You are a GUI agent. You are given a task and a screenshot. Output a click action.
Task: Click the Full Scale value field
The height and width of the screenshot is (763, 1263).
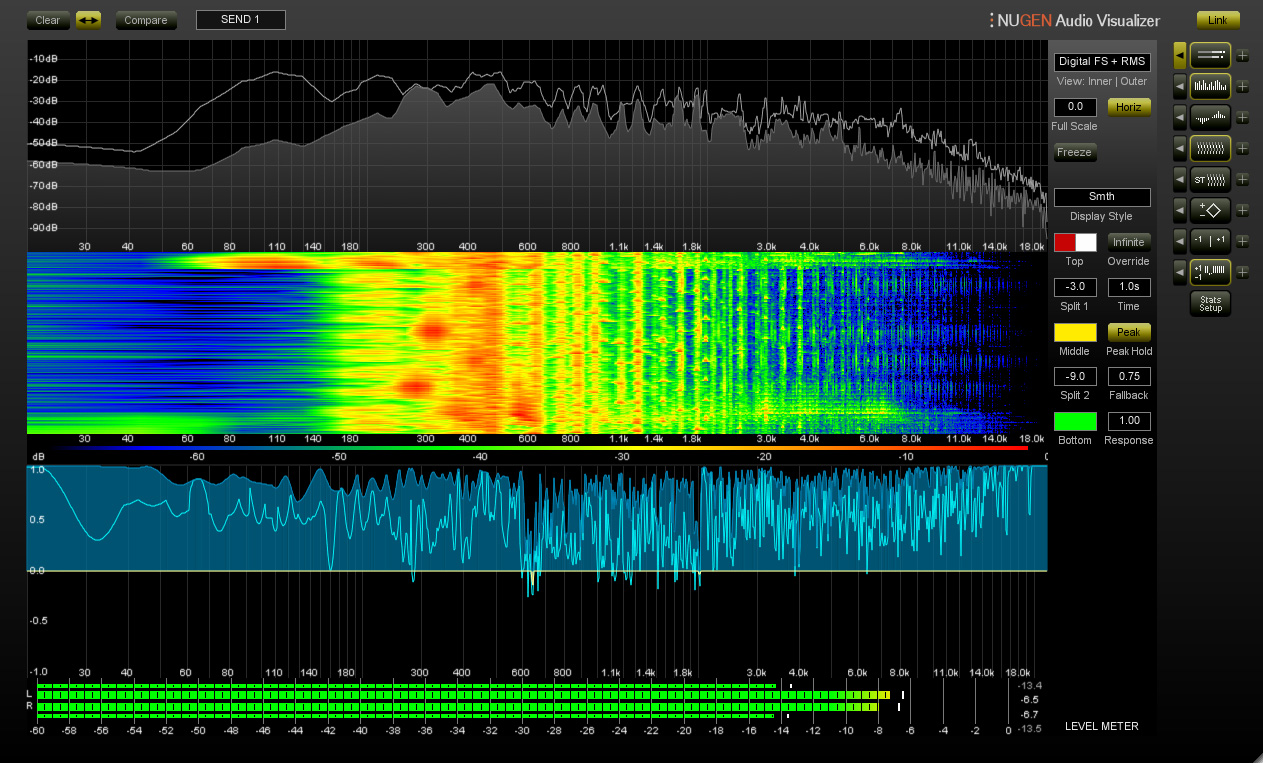tap(1074, 106)
